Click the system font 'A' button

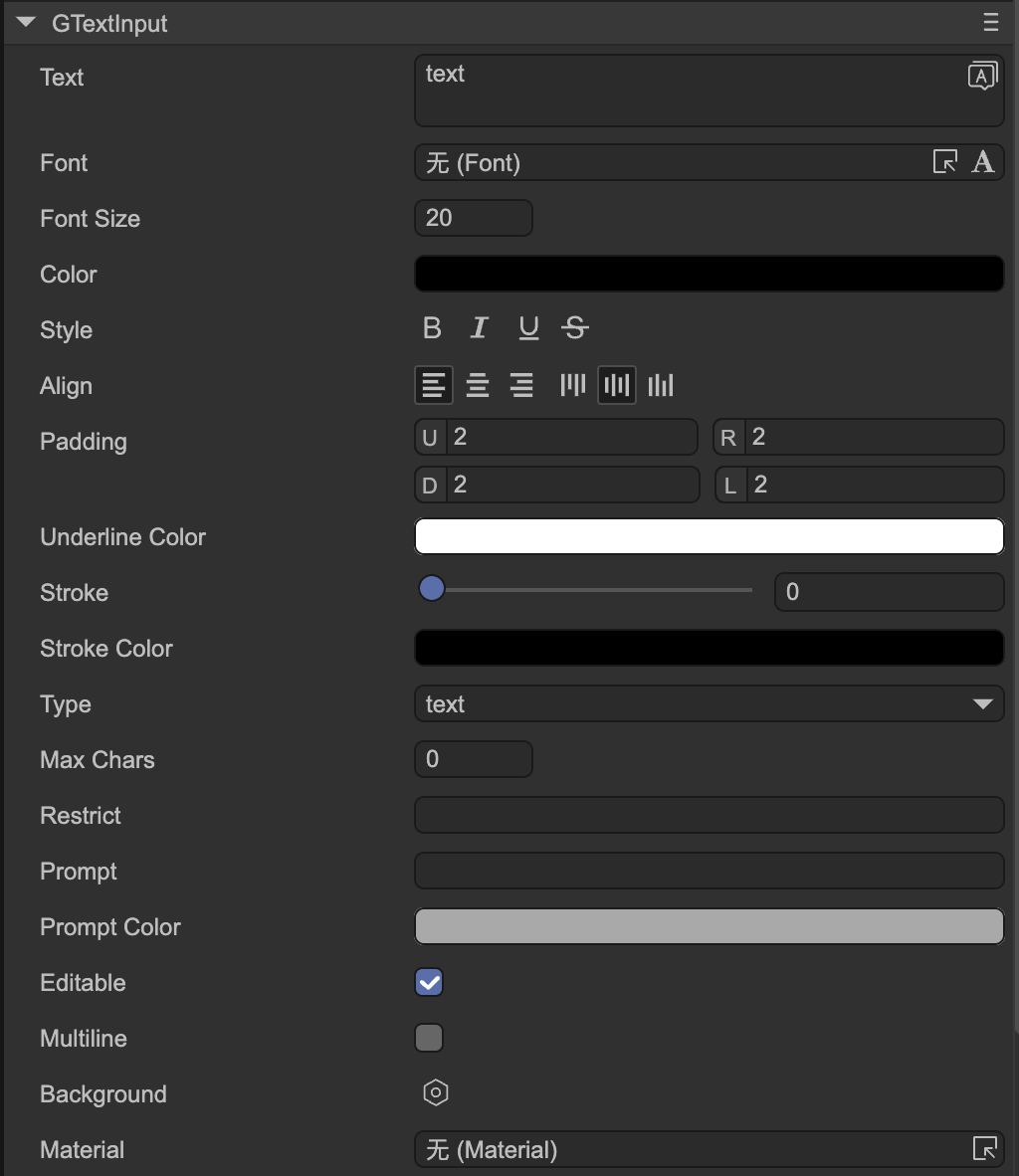(x=983, y=162)
